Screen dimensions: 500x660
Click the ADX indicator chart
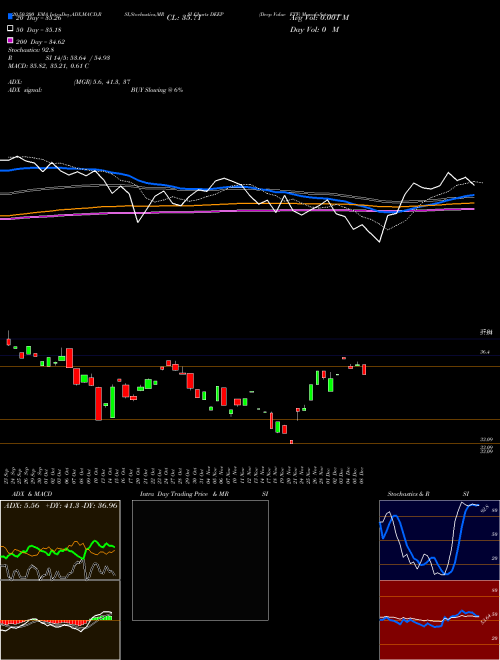pyautogui.click(x=60, y=540)
